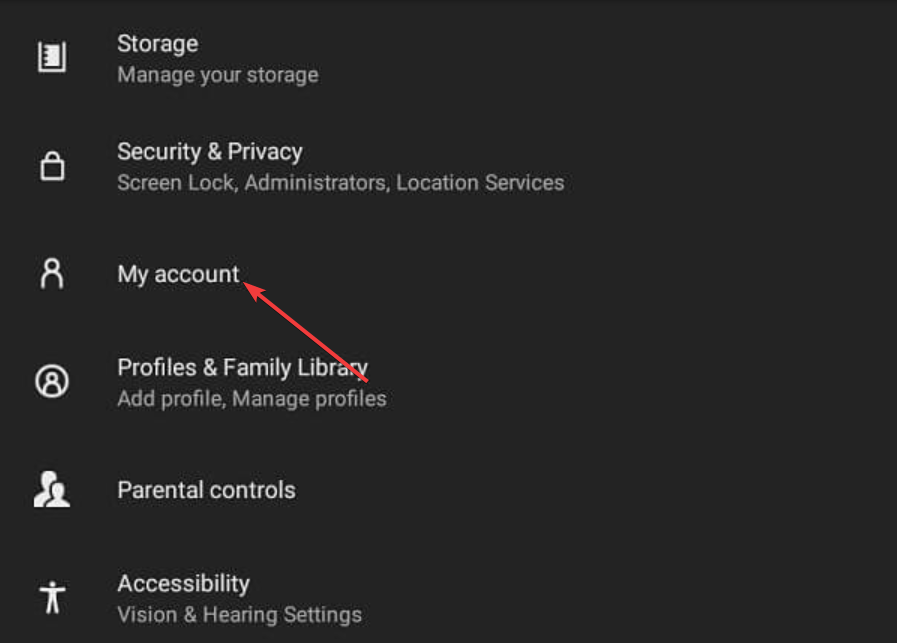Click the My account person icon

pos(51,274)
